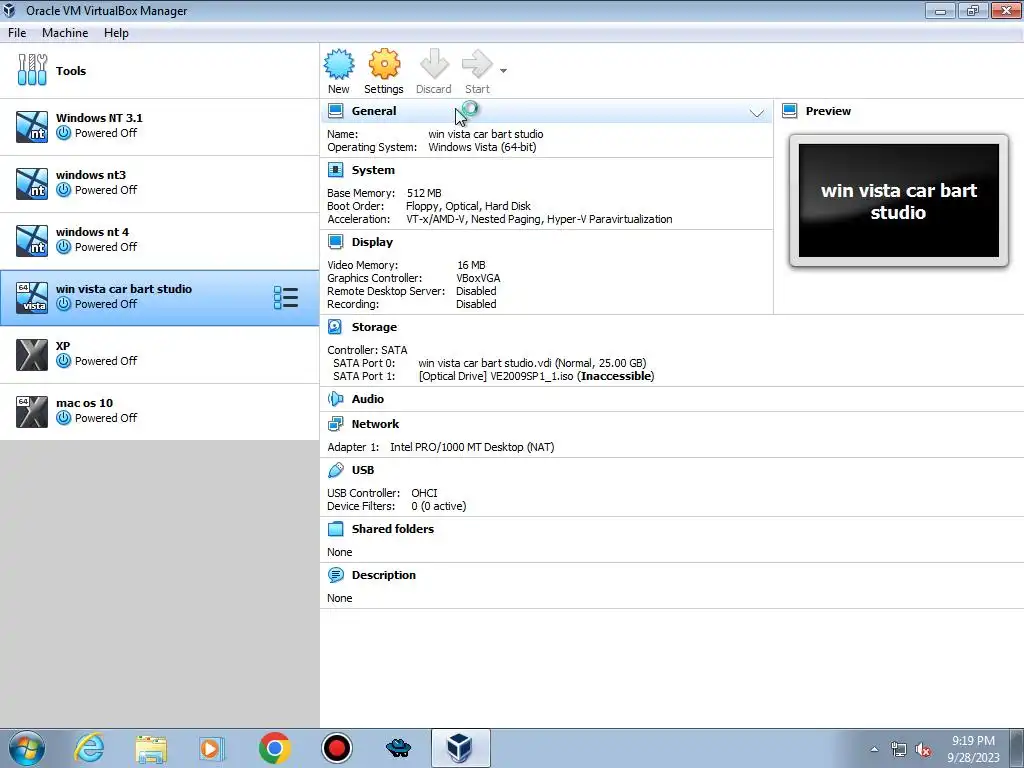
Task: Click the System section chip icon
Action: [x=336, y=170]
